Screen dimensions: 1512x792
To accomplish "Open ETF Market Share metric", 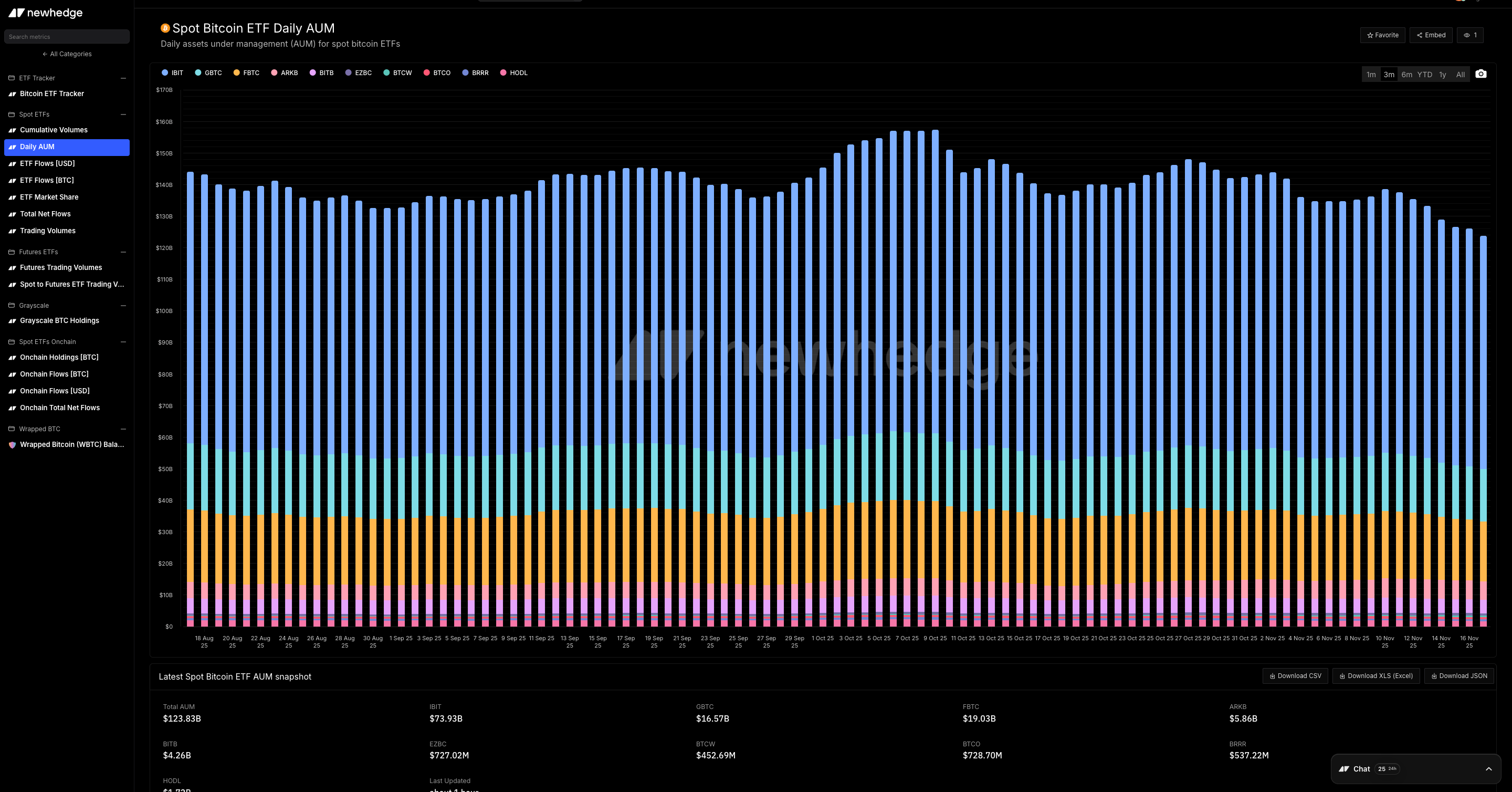I will click(49, 197).
